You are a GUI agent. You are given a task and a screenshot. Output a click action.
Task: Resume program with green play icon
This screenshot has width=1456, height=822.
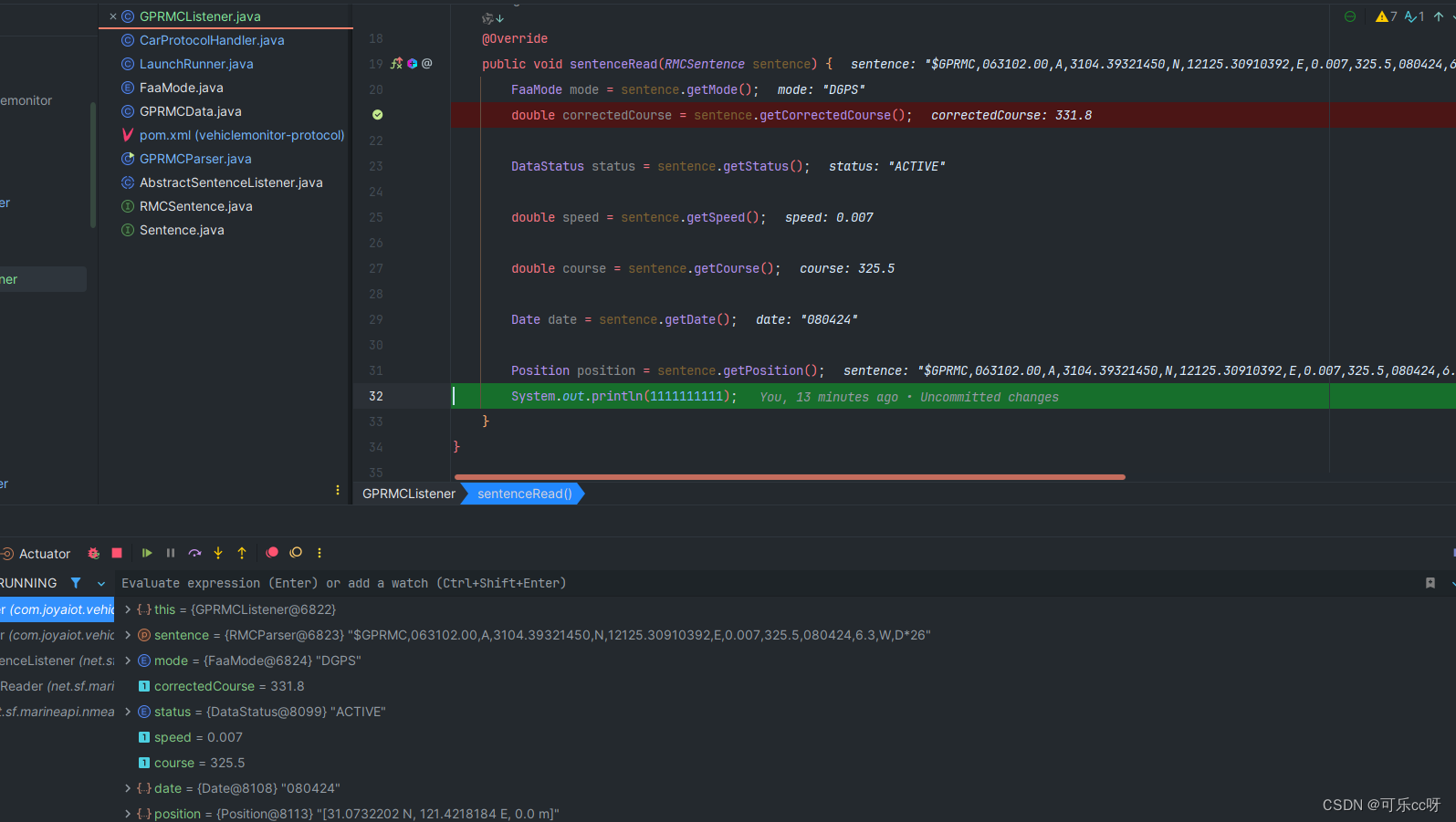pos(147,553)
